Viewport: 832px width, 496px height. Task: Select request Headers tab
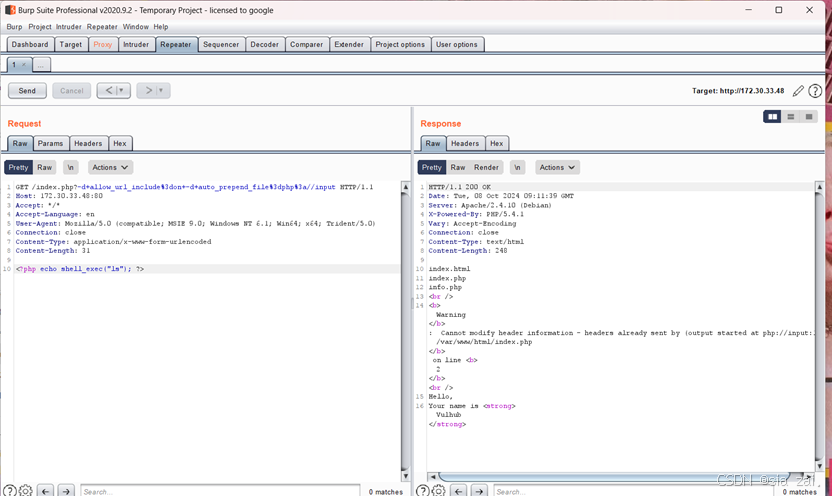pyautogui.click(x=88, y=143)
